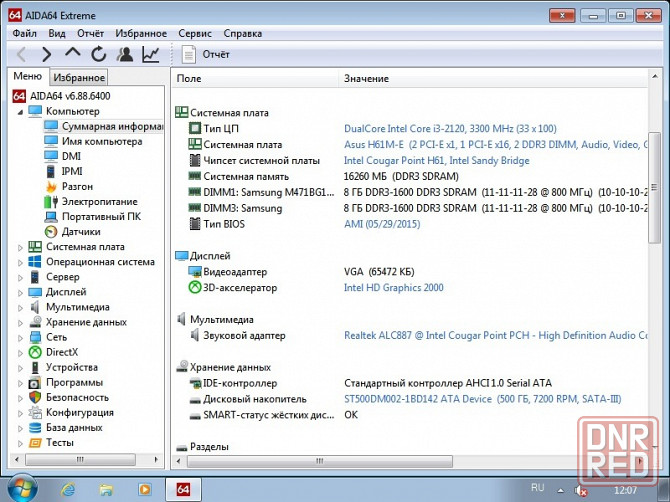Open the graph chart toolbar icon
Screen dimensions: 670x502
tap(151, 54)
